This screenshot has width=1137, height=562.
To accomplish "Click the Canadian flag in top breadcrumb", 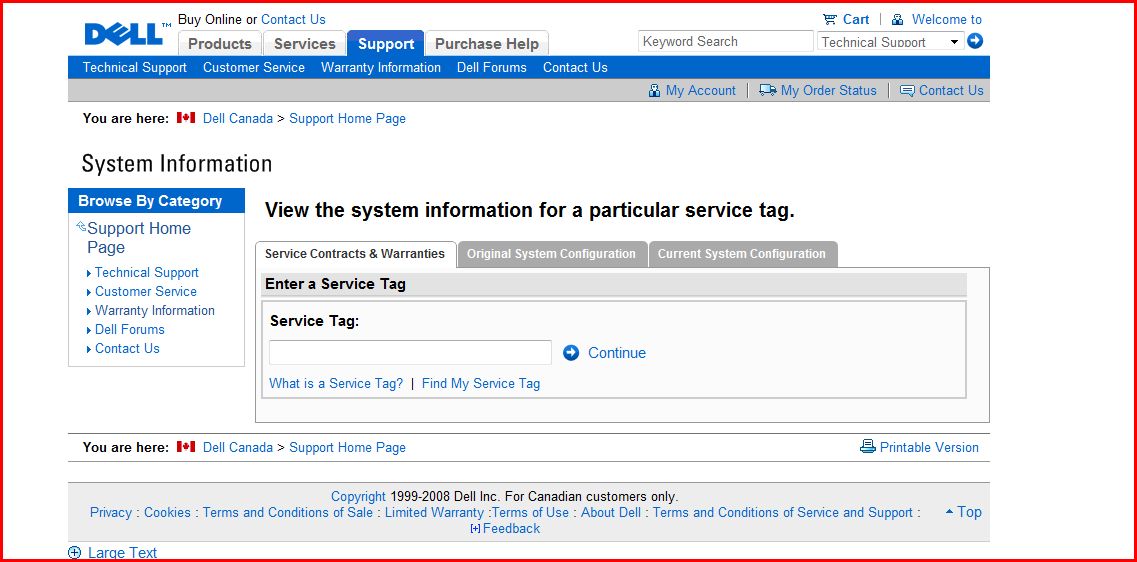I will (x=186, y=117).
